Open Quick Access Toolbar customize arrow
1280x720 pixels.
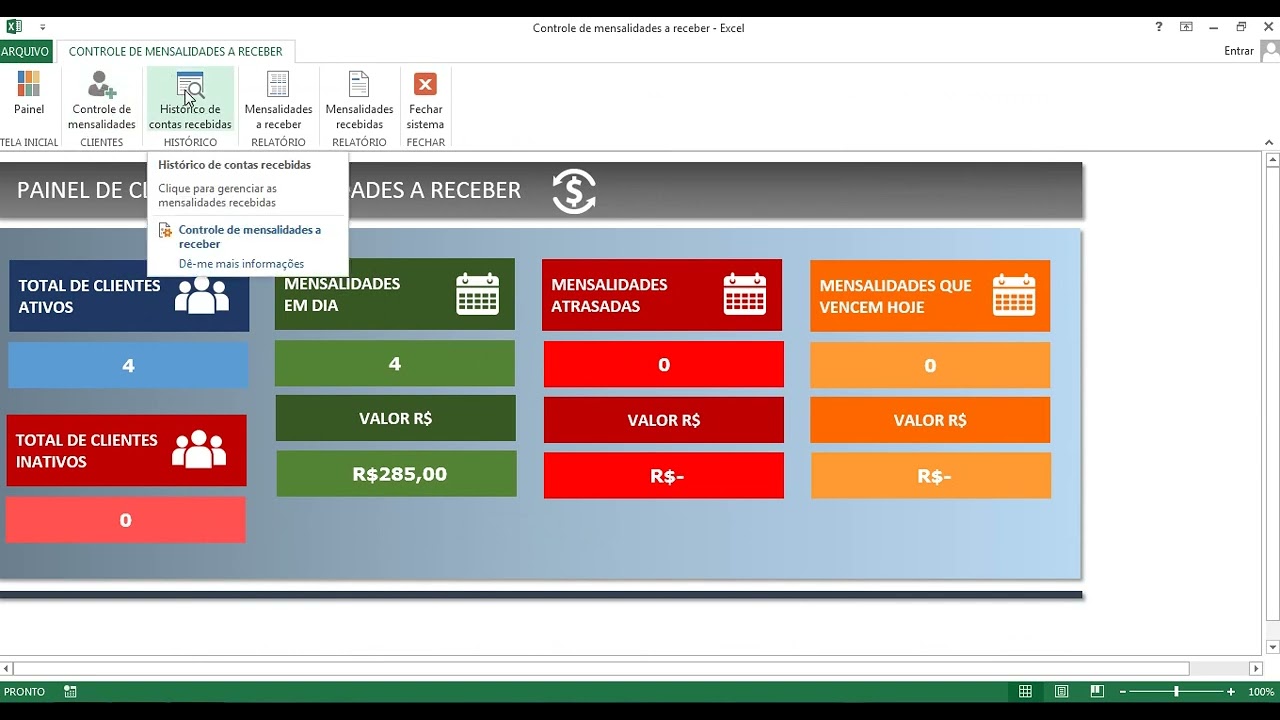(x=43, y=28)
